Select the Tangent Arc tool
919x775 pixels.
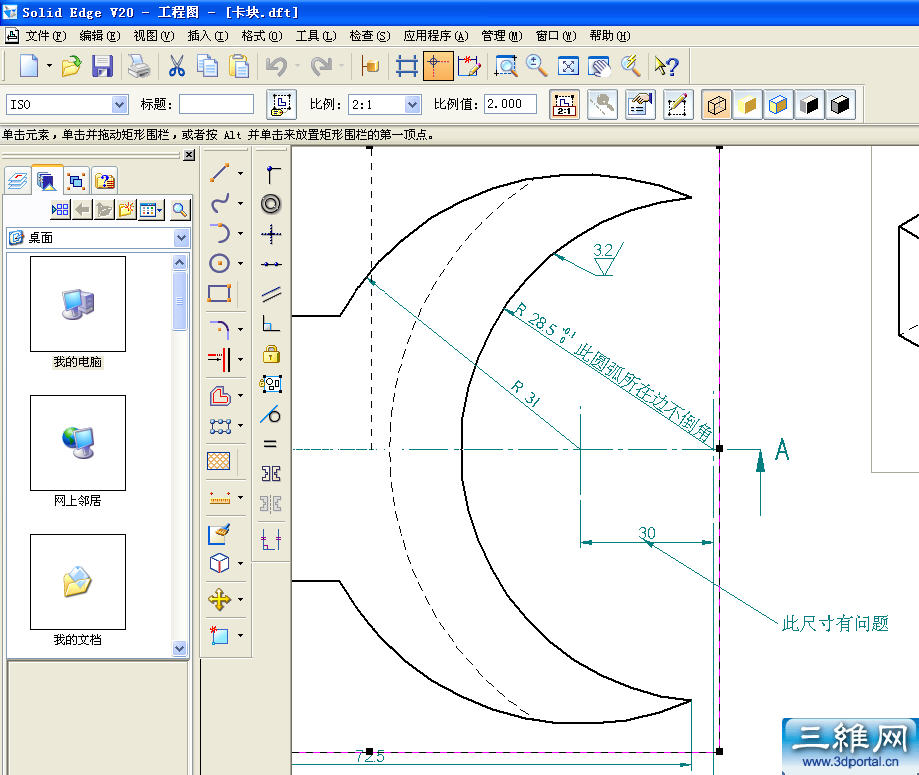[219, 233]
